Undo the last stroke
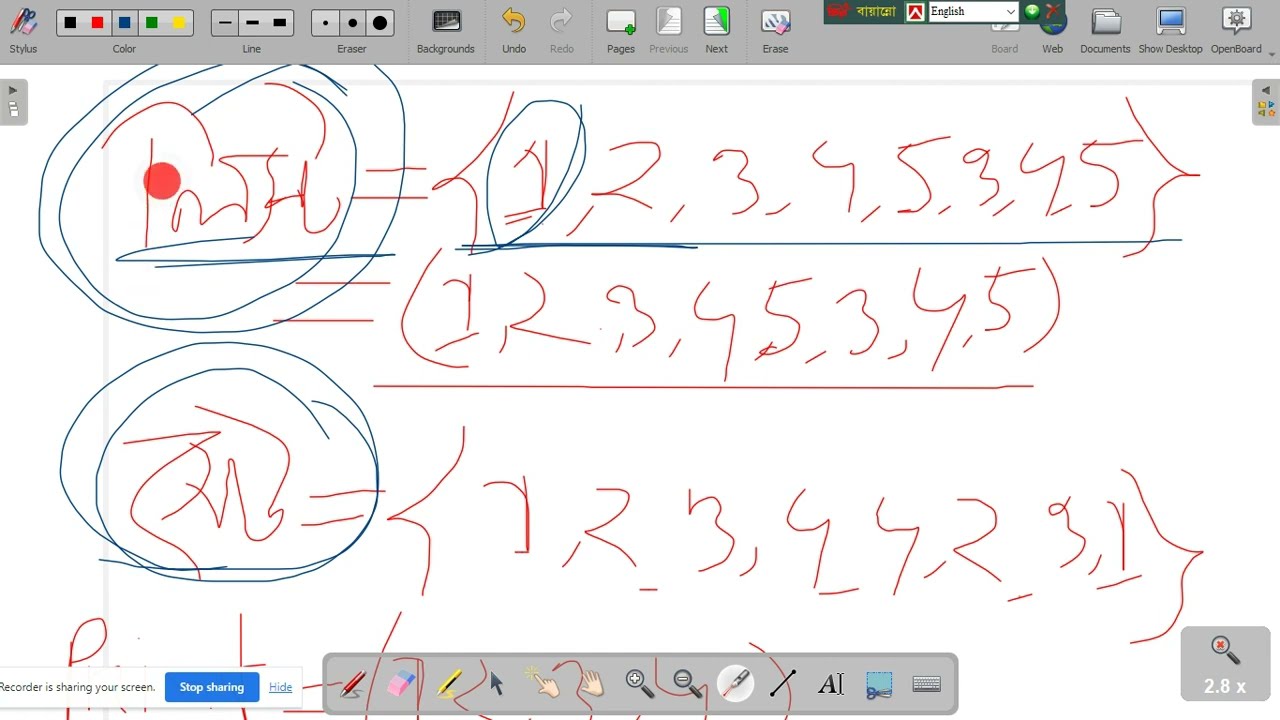This screenshot has width=1280, height=720. (514, 30)
